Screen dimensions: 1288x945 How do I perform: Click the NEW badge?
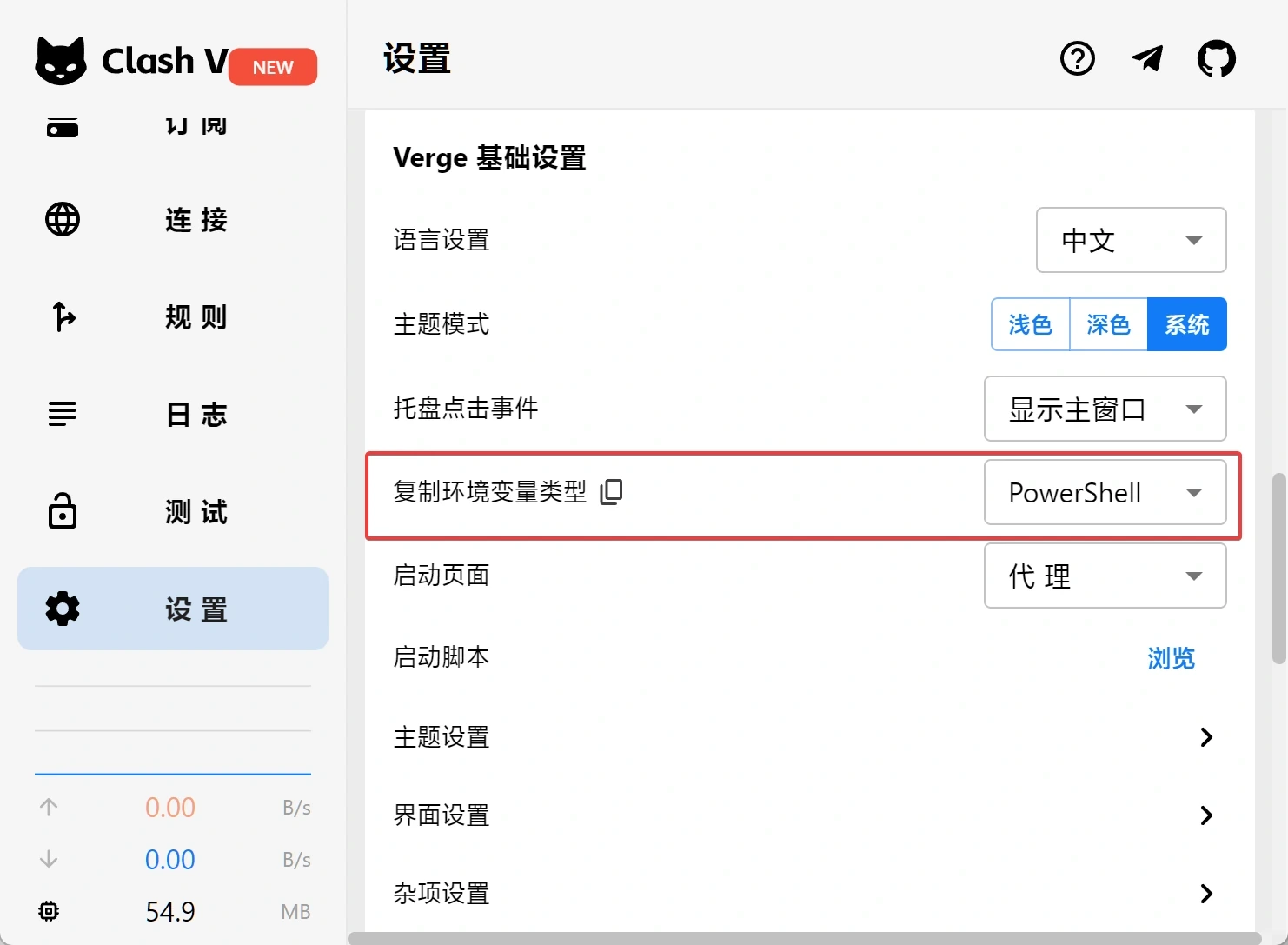pyautogui.click(x=273, y=67)
